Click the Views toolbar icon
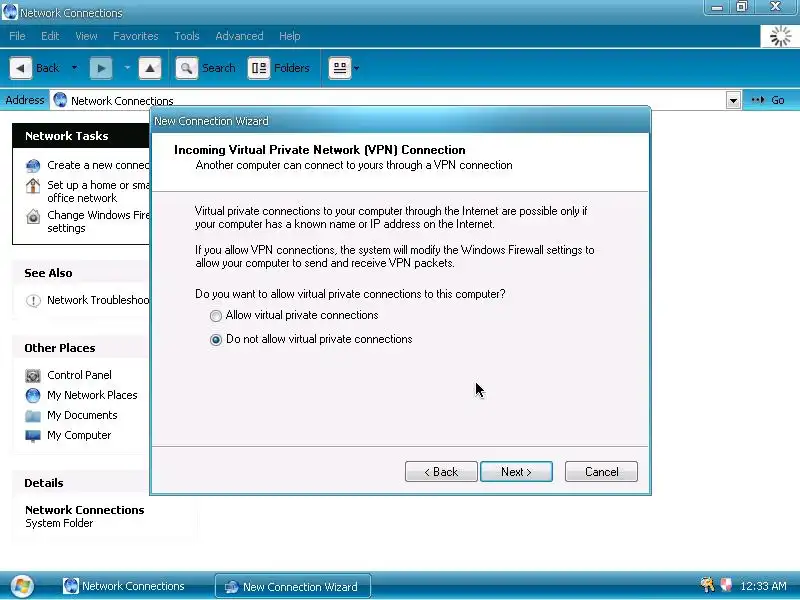 (340, 68)
